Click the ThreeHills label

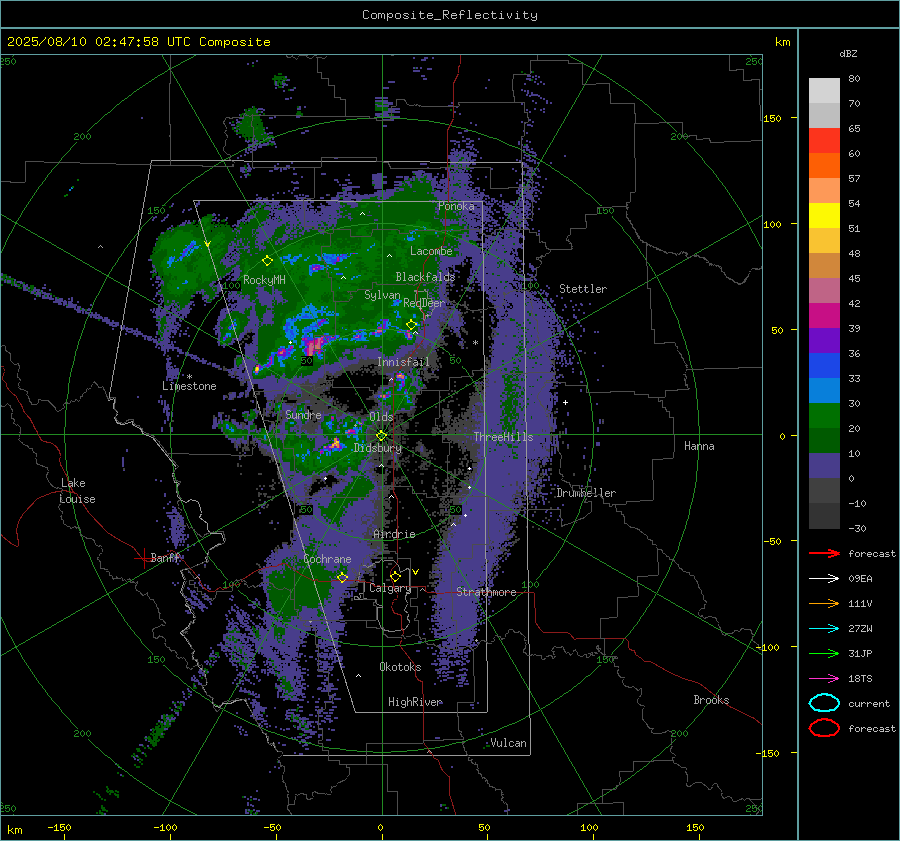tap(503, 437)
